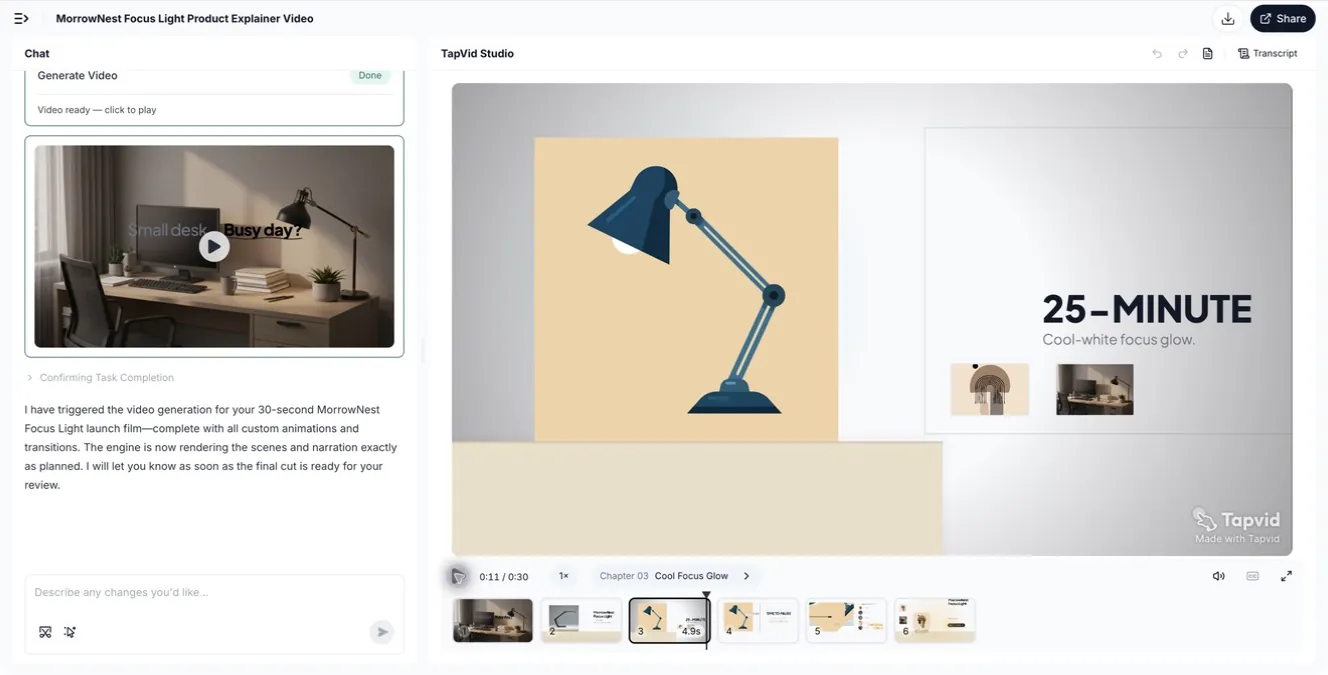
Task: Click the scissors clip icon under chat input
Action: (45, 632)
